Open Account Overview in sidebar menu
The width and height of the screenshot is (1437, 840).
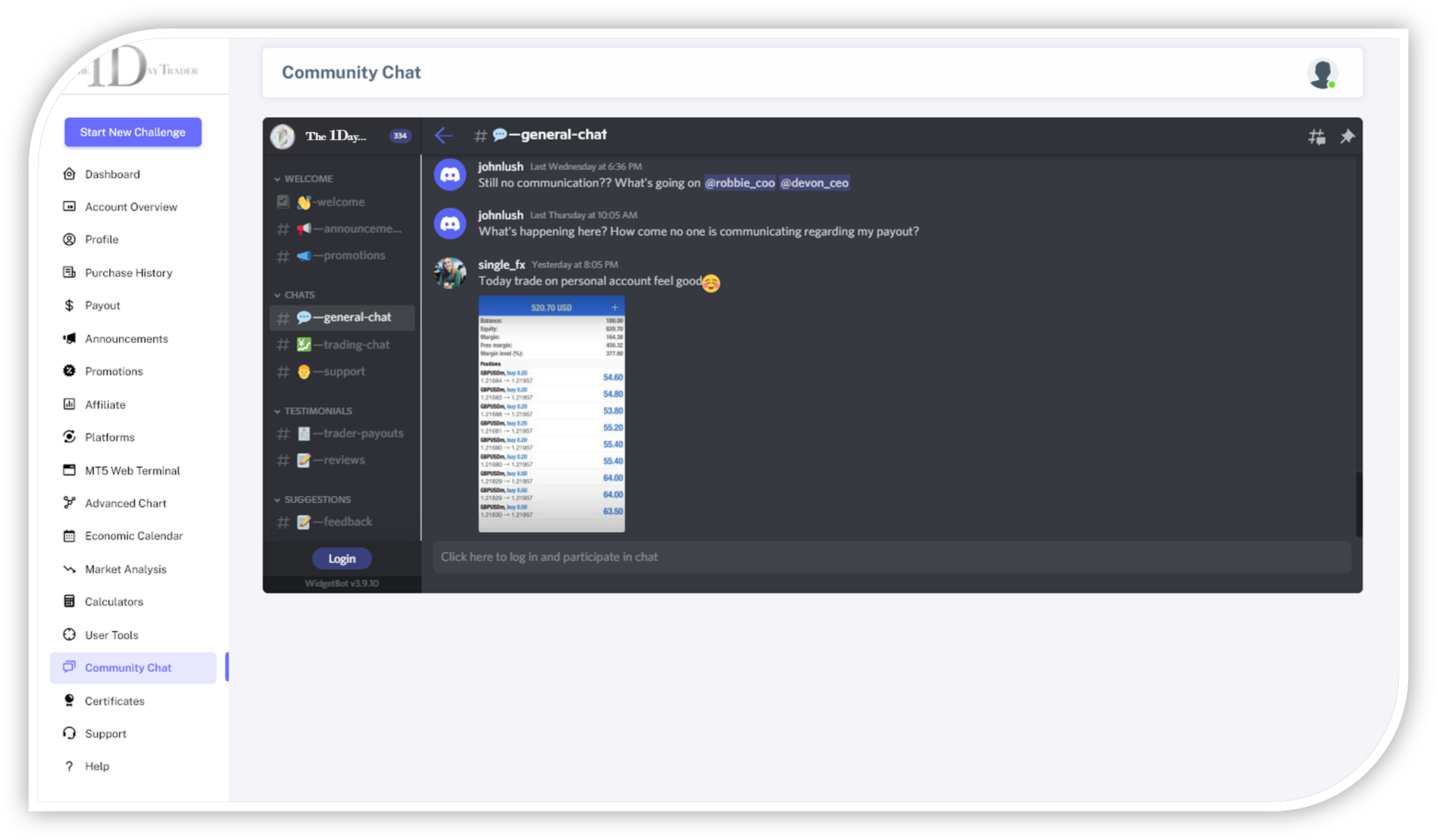tap(131, 207)
